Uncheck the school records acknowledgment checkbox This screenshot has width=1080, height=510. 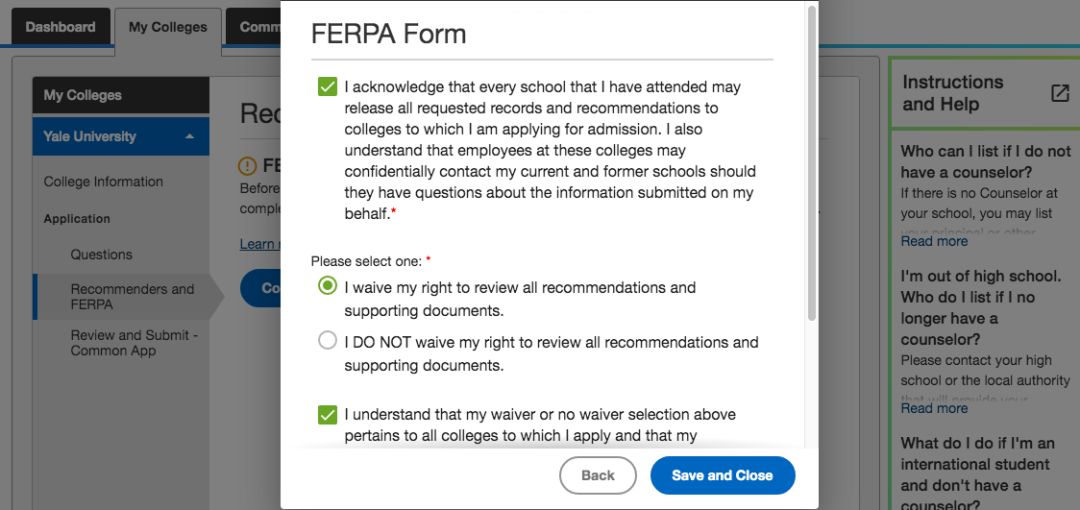coord(327,87)
